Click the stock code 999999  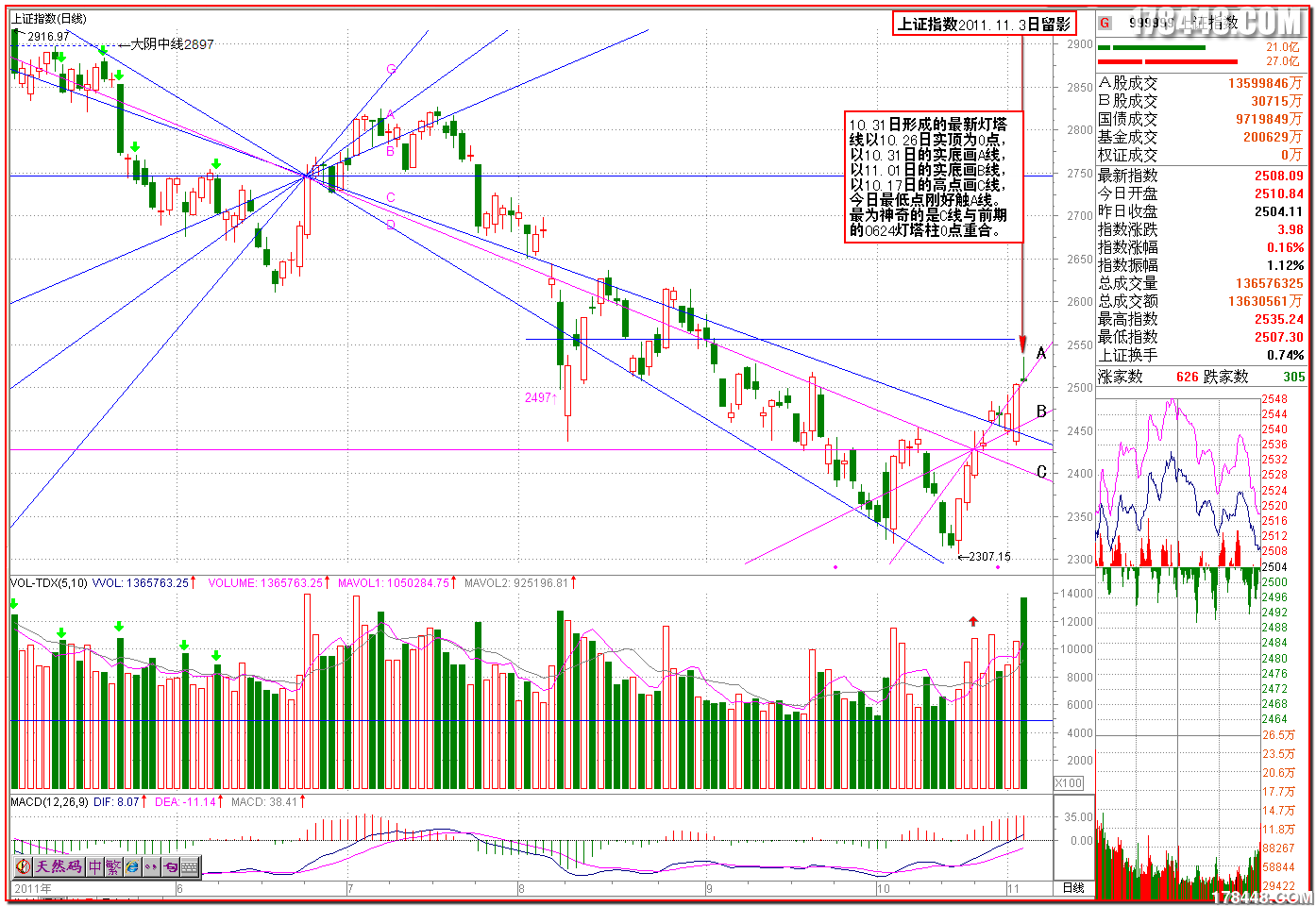pos(1152,24)
